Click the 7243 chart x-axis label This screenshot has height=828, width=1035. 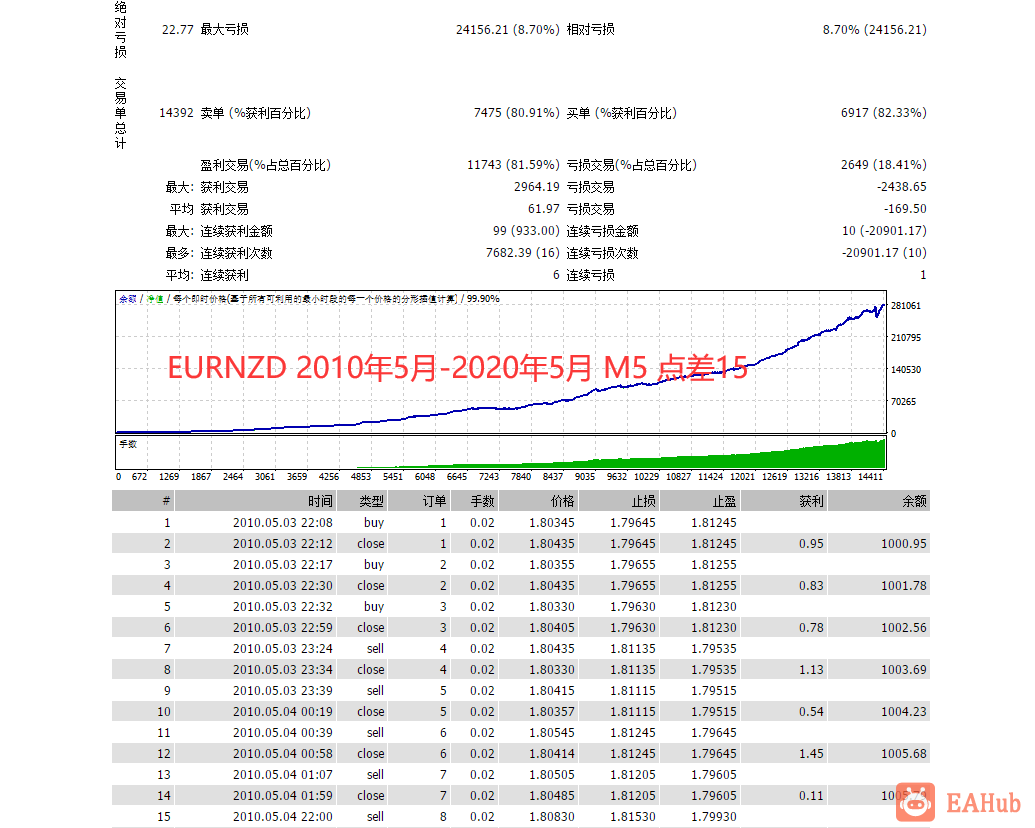[x=488, y=477]
